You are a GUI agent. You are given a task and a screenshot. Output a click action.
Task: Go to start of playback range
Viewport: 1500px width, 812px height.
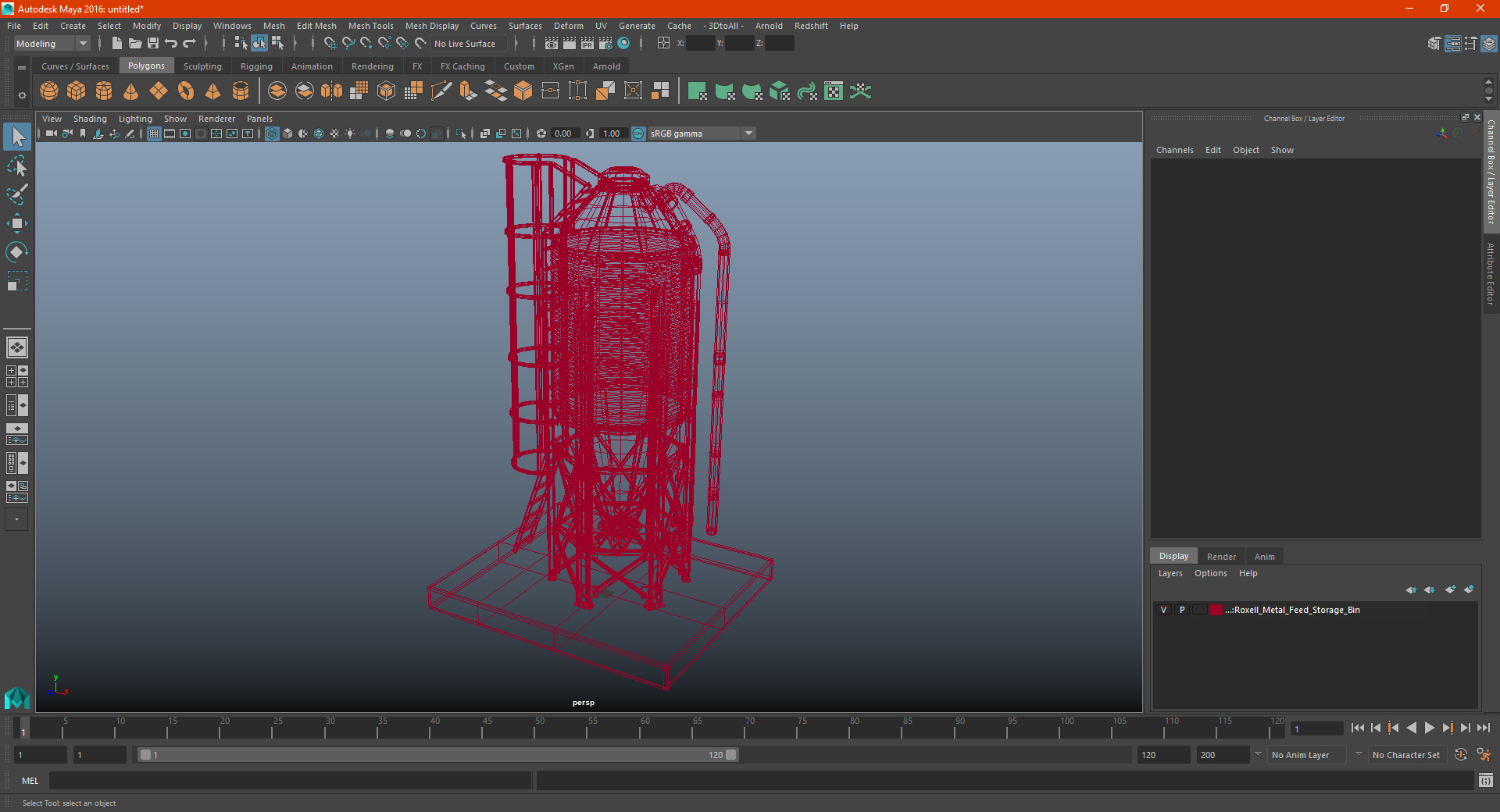1358,728
